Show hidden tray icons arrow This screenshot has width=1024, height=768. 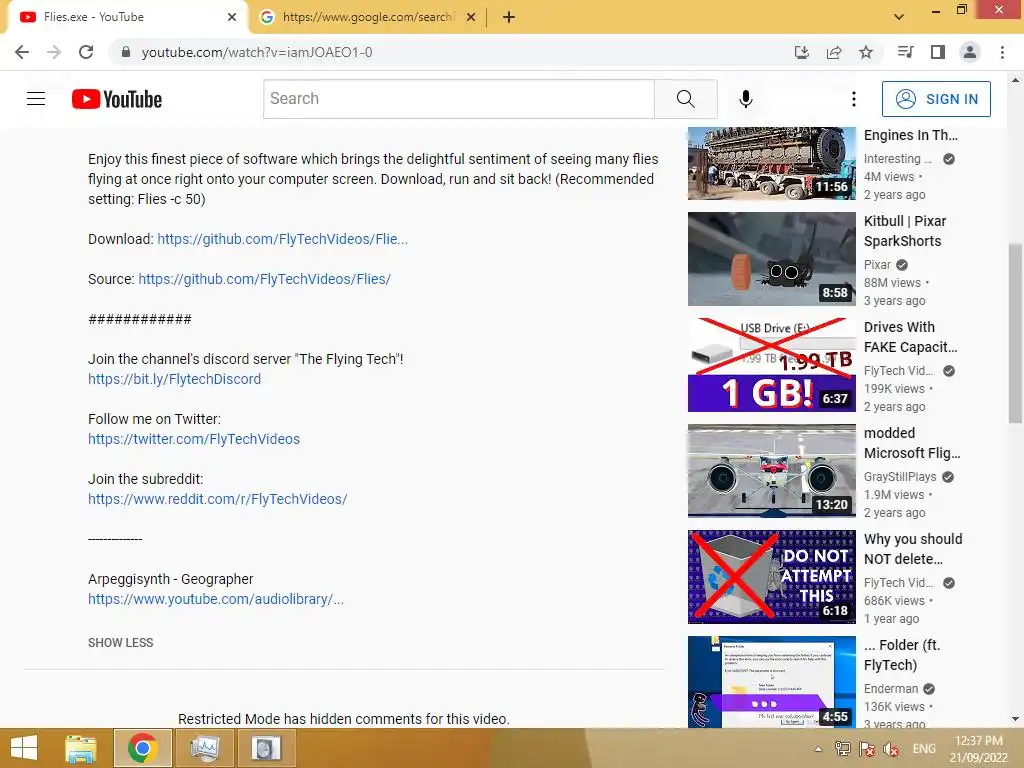tap(818, 749)
